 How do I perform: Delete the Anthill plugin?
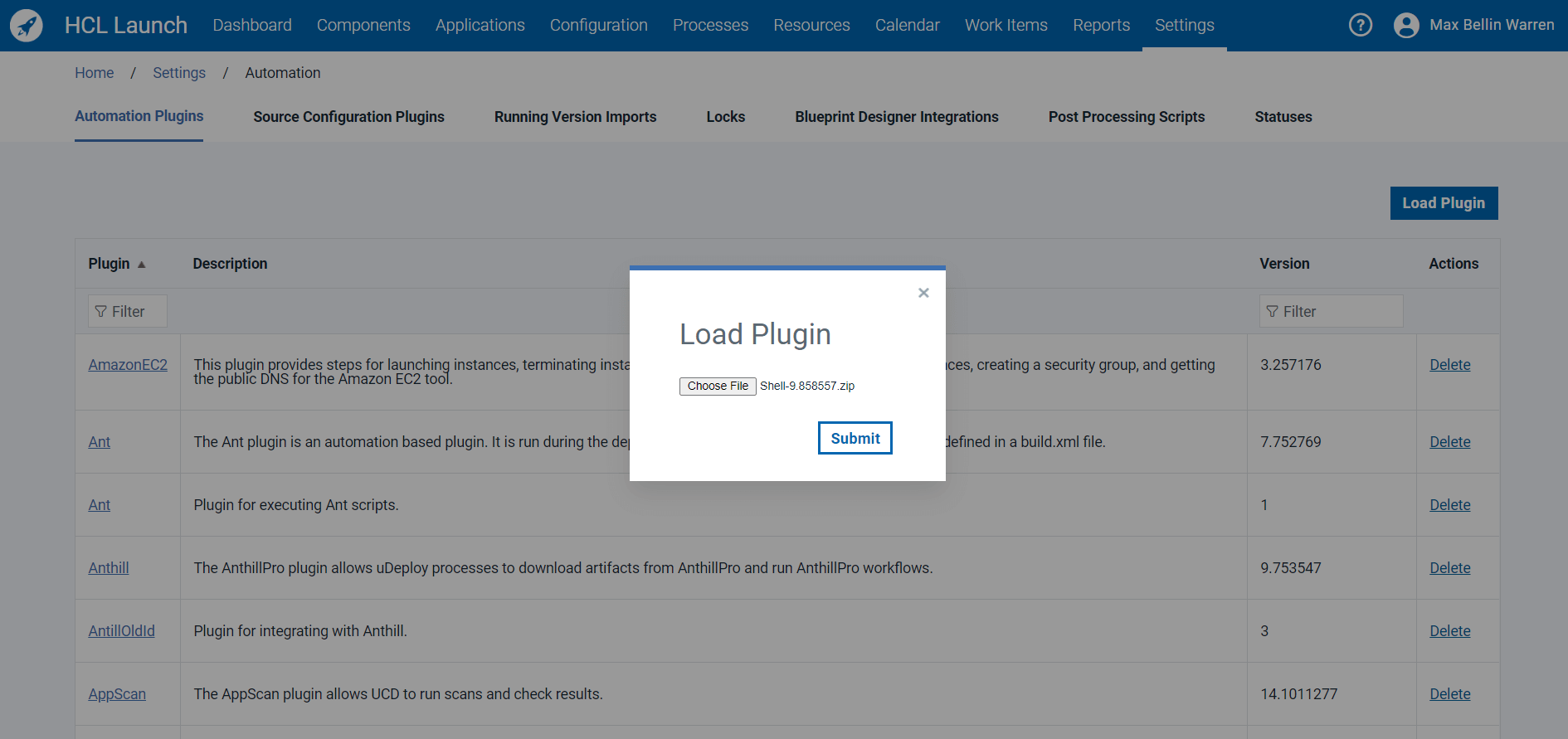[1449, 568]
